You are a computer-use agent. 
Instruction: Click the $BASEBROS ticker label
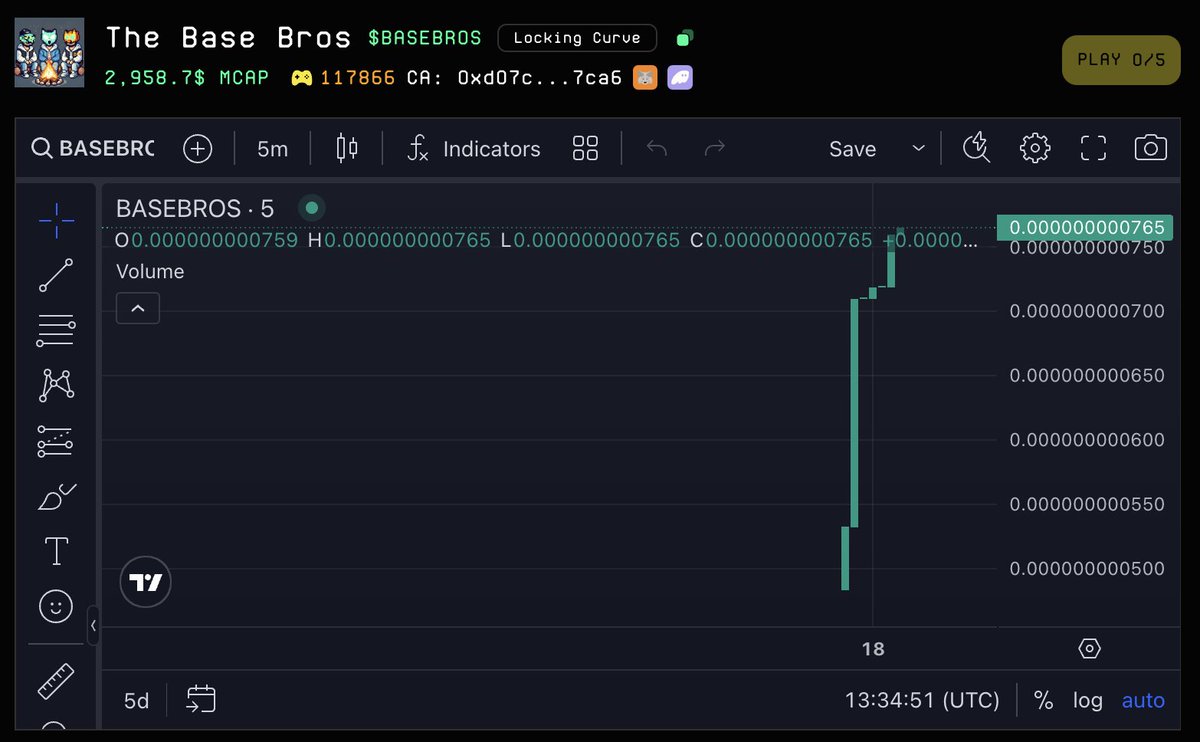click(x=425, y=38)
